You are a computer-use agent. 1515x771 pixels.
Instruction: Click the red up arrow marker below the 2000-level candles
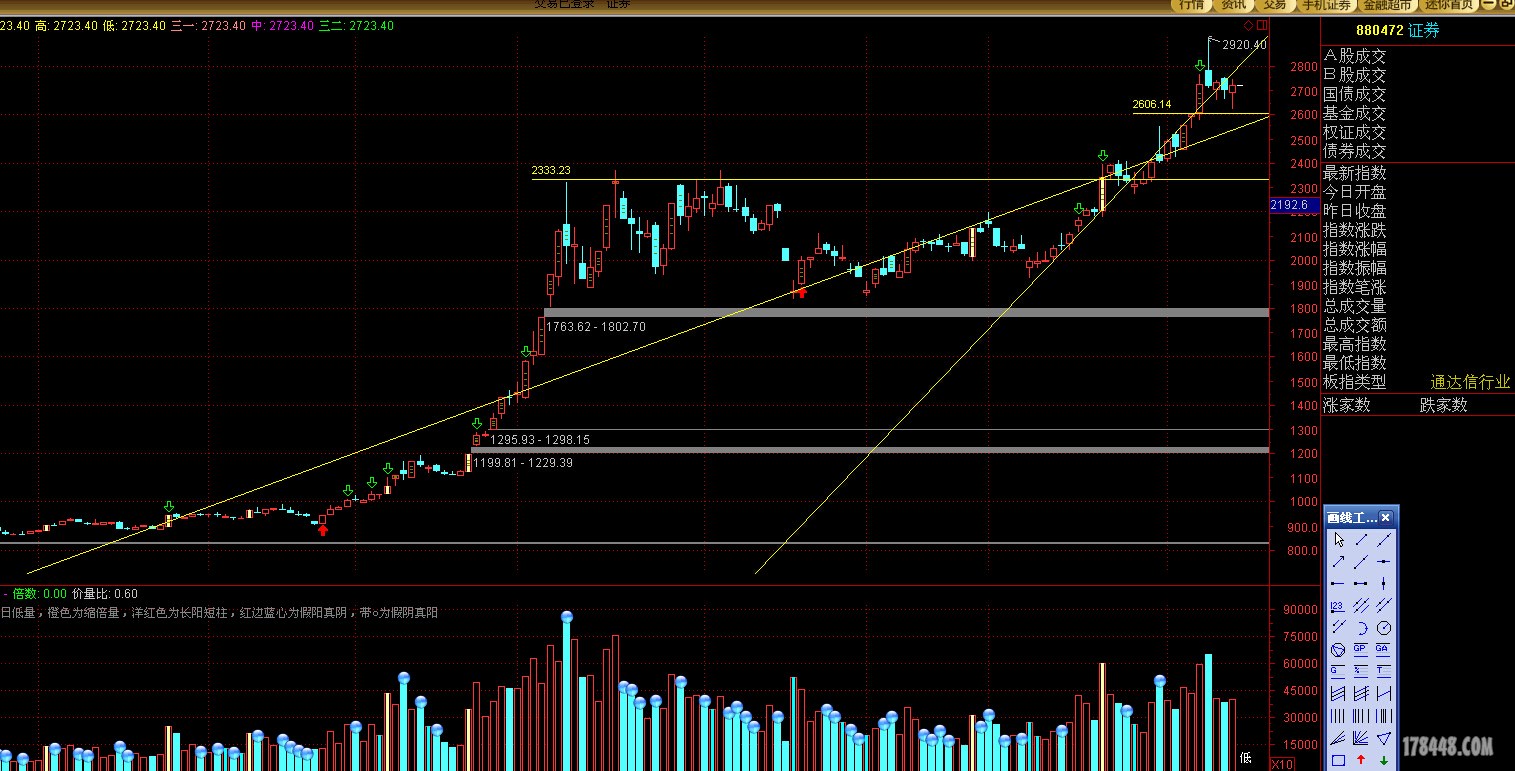click(x=801, y=292)
